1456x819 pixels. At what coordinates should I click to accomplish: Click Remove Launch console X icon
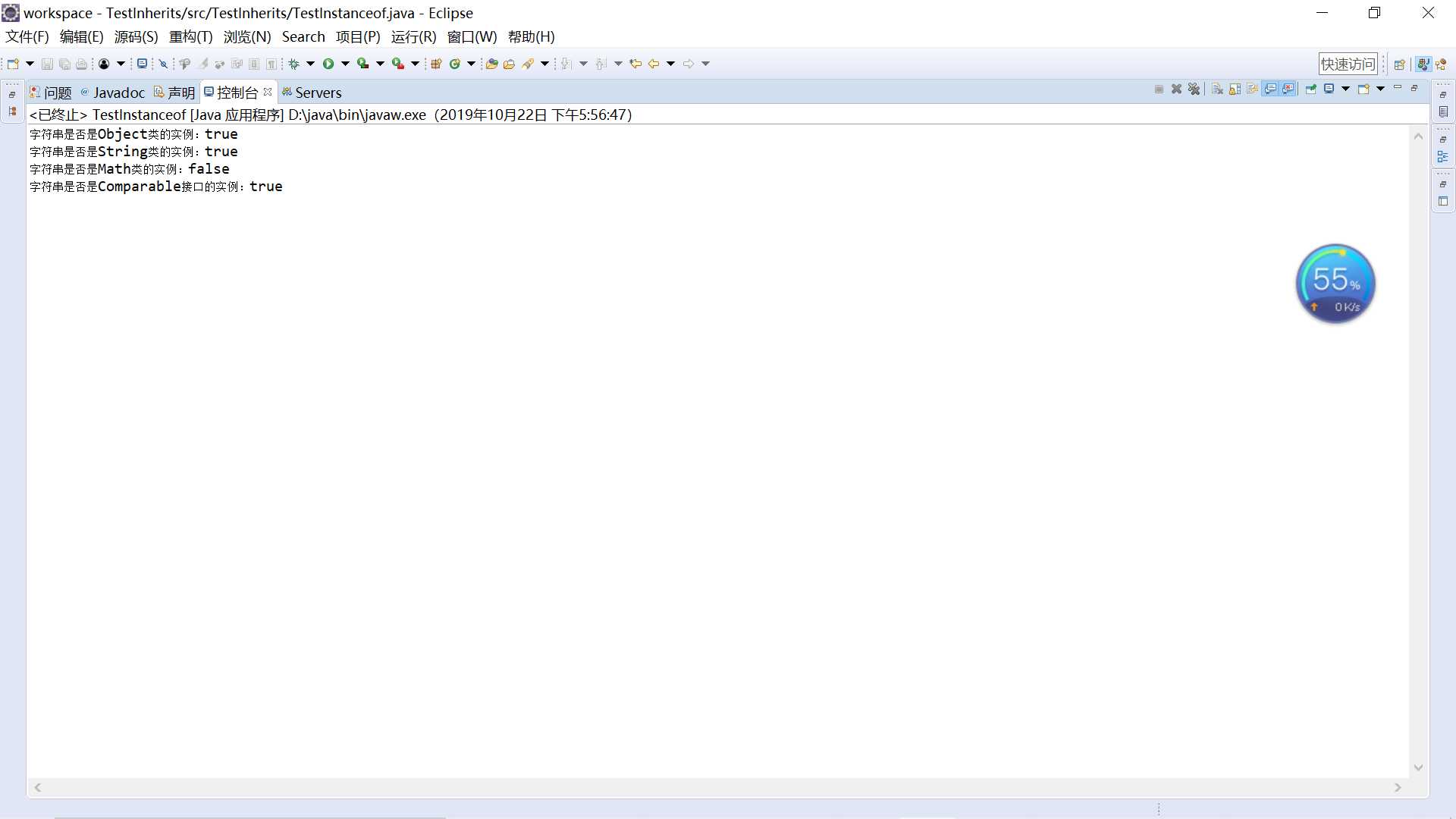(x=1176, y=89)
